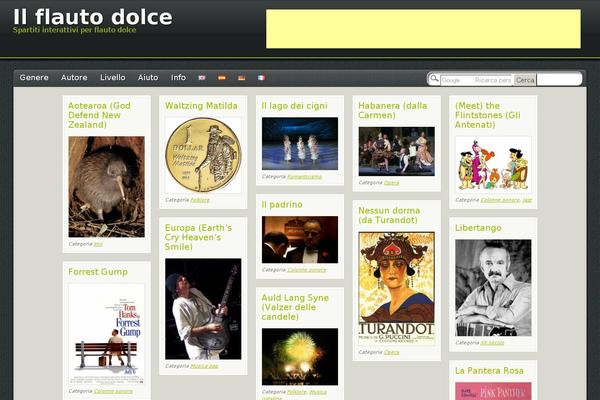The image size is (600, 400).
Task: Open the Aotearoa (God Defend New Zealand) title
Action: tap(99, 115)
